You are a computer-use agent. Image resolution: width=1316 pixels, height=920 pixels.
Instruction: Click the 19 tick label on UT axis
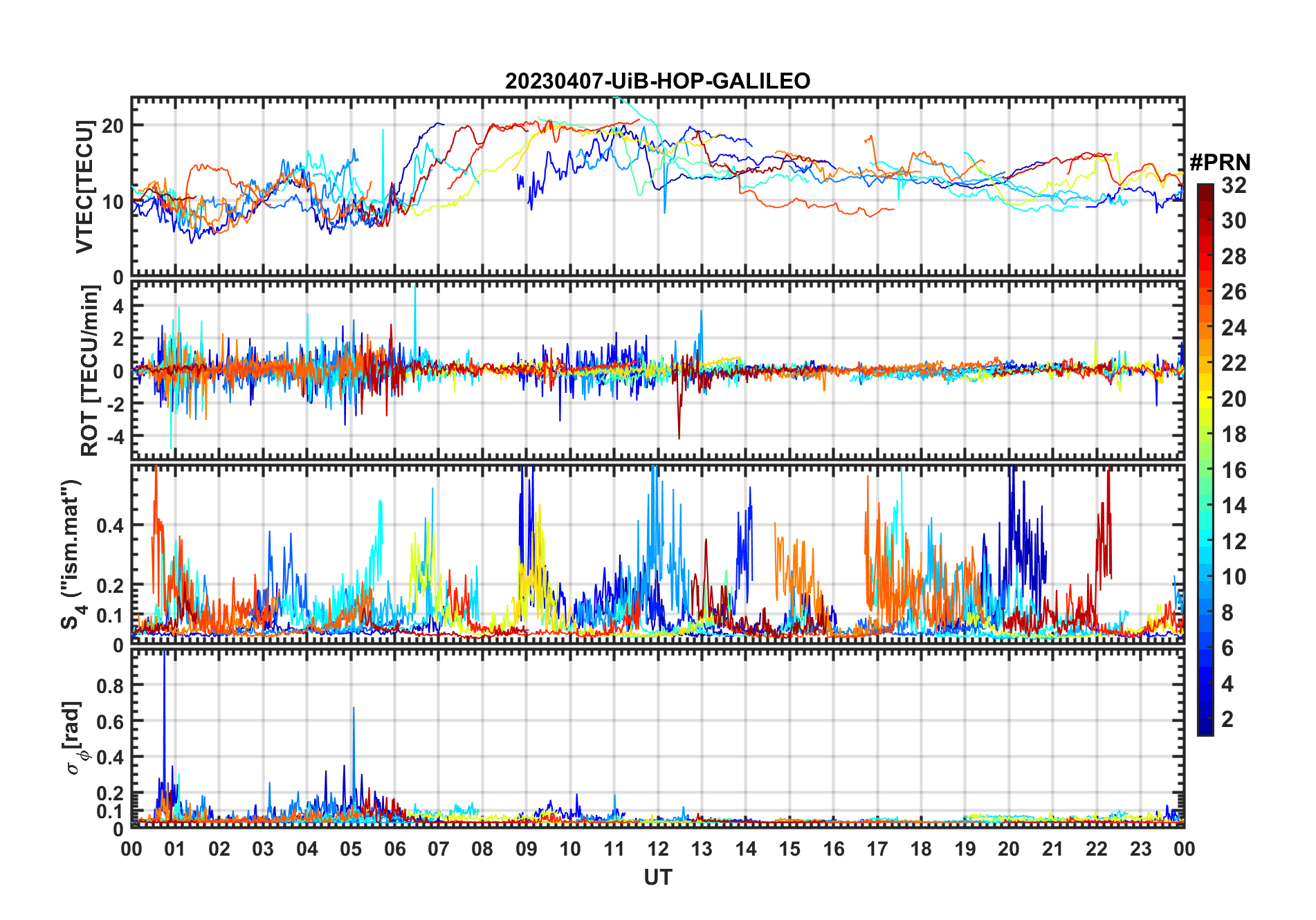pos(965,849)
